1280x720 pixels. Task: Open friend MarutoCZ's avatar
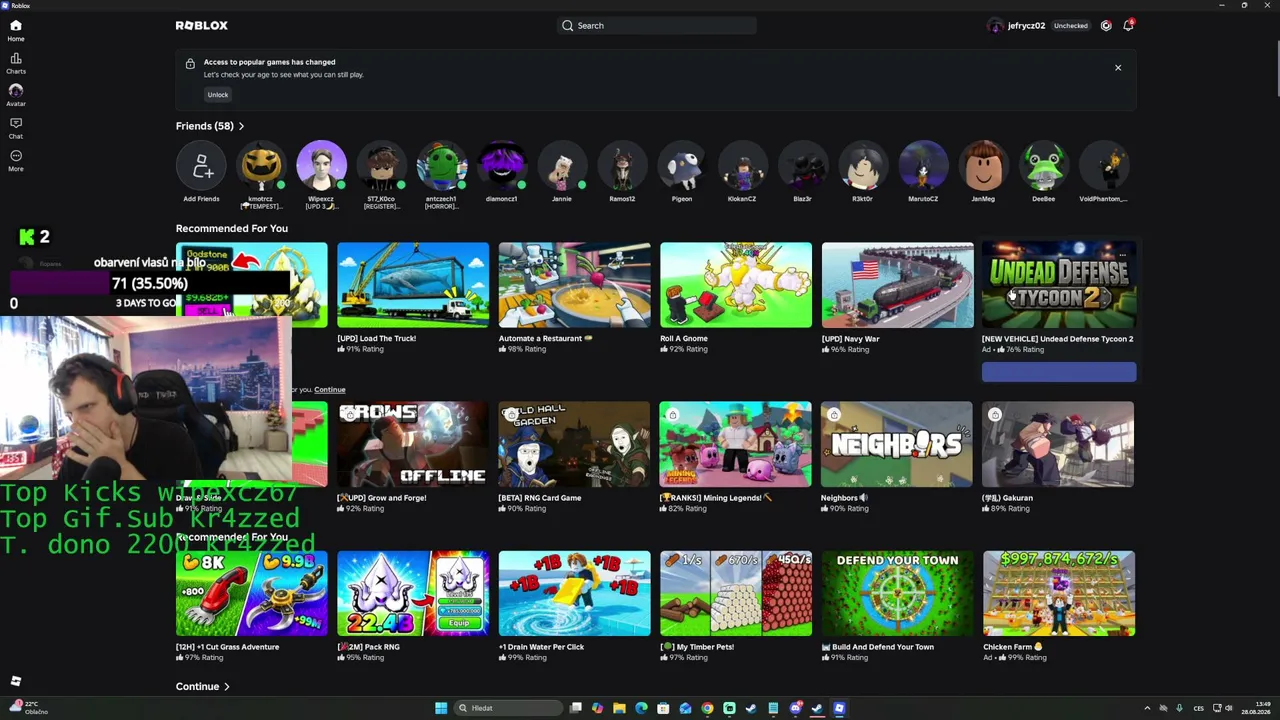click(x=923, y=167)
